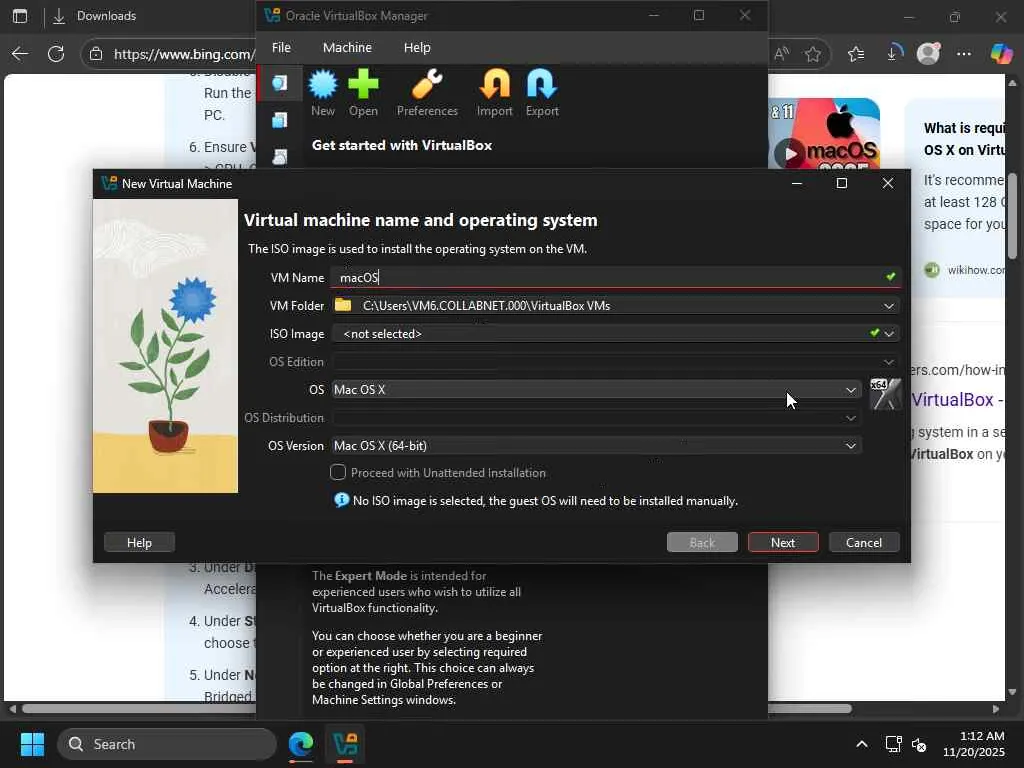Click the Help button in New Virtual Machine
This screenshot has height=768, width=1024.
pyautogui.click(x=139, y=542)
